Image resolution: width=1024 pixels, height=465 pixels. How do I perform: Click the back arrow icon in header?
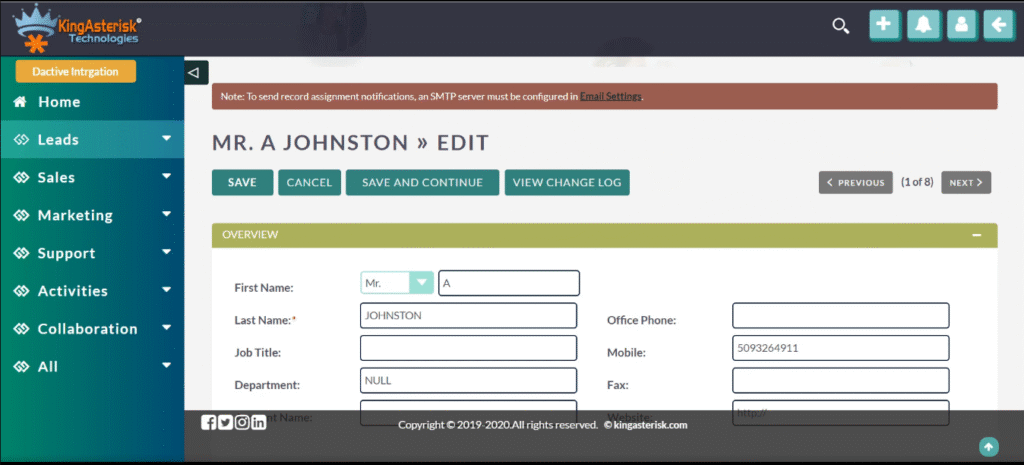click(997, 26)
